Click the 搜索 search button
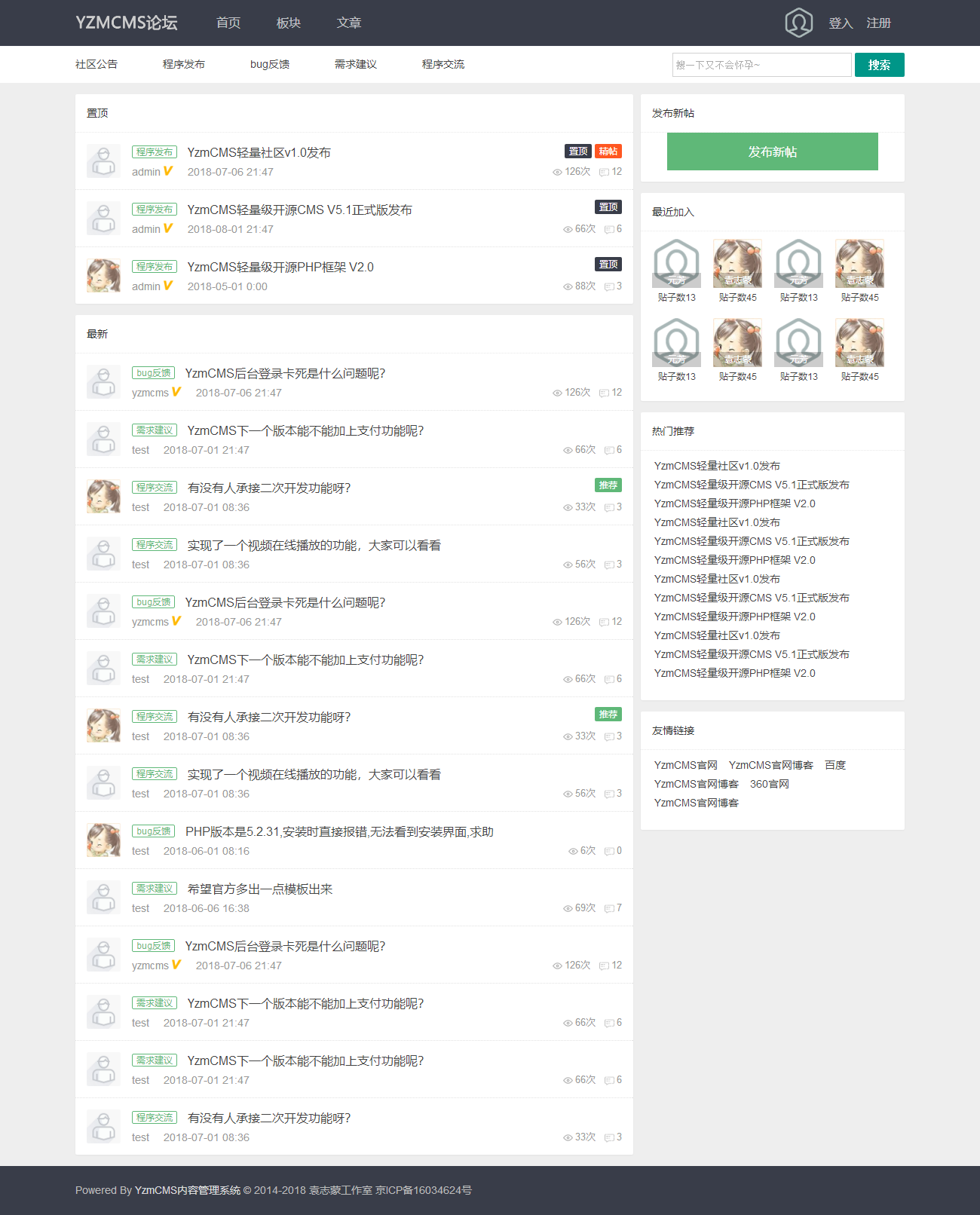980x1215 pixels. coord(879,65)
